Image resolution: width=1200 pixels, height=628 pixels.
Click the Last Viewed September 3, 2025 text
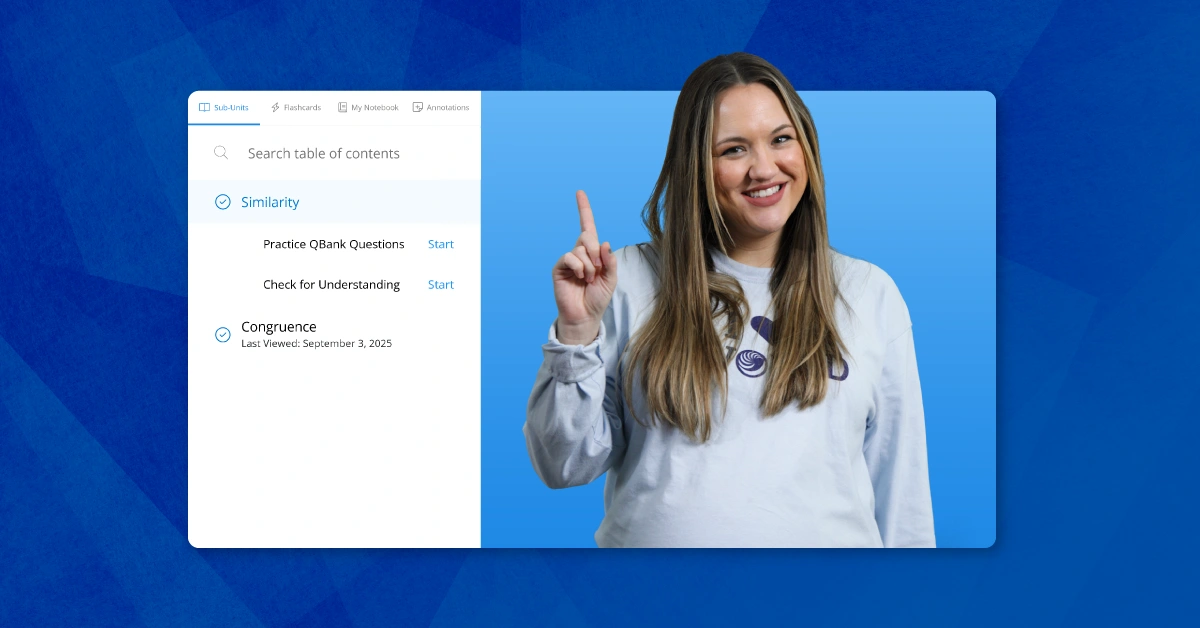[316, 344]
